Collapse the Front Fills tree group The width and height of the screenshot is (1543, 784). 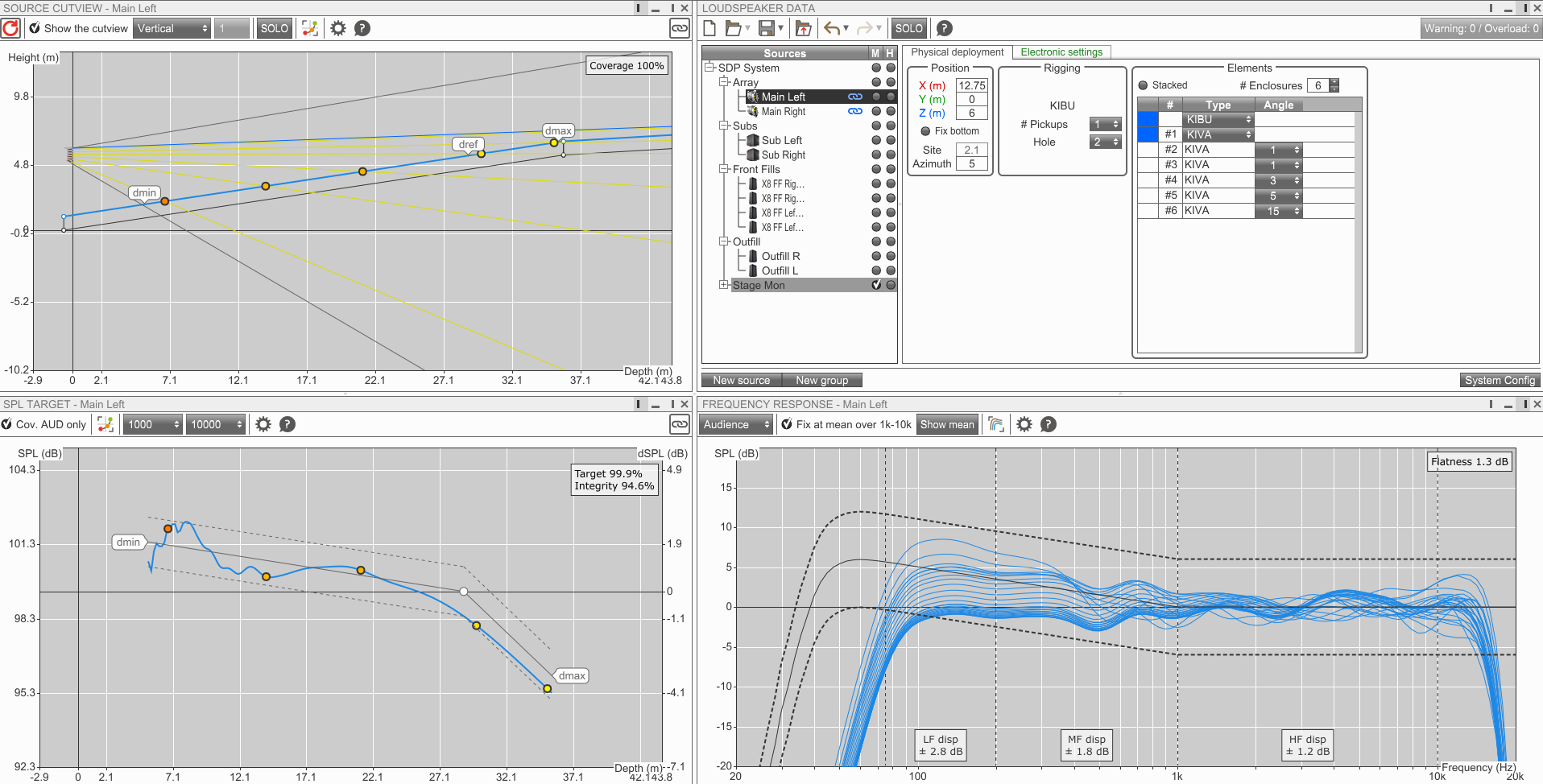[x=724, y=169]
